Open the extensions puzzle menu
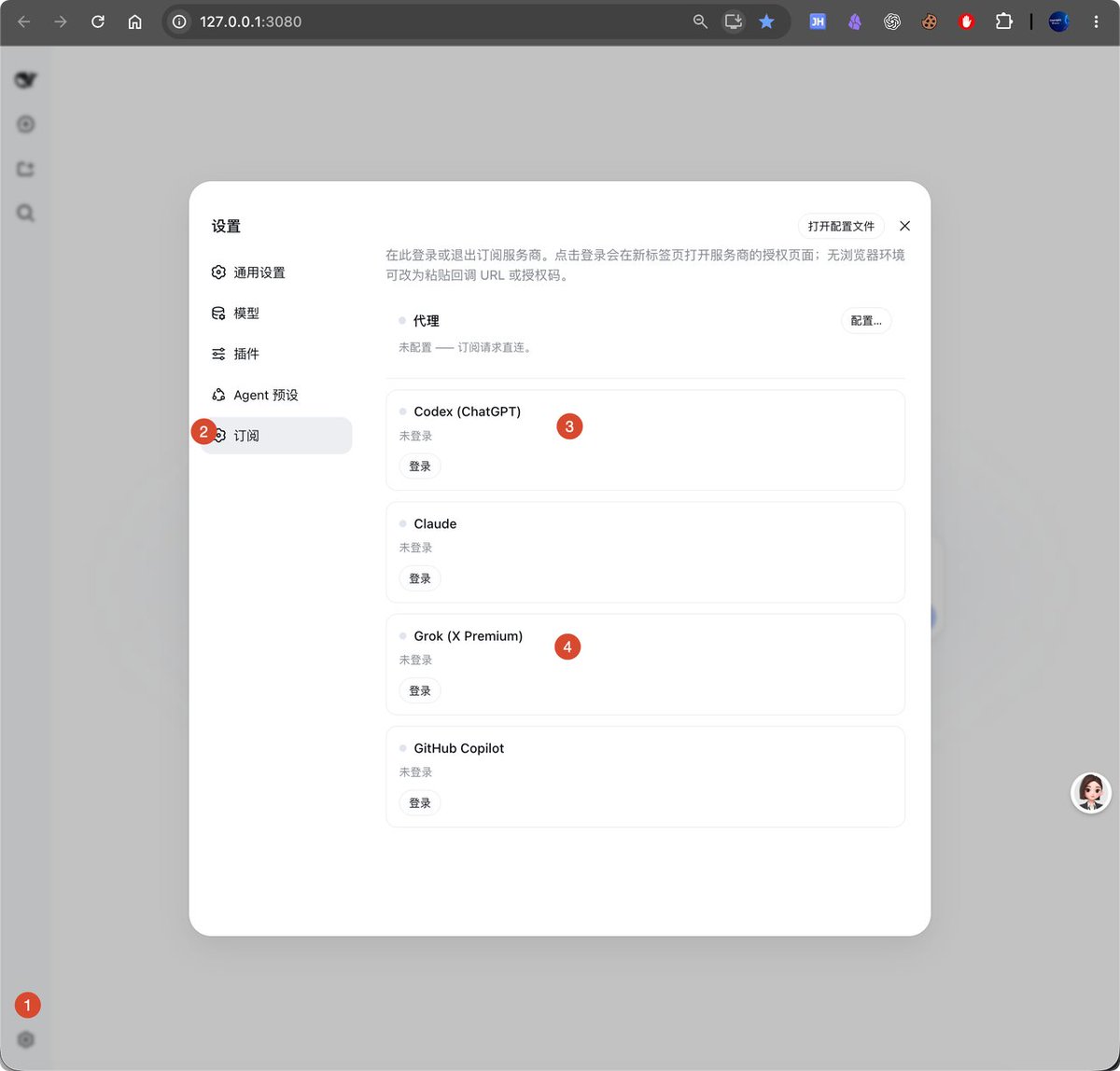Viewport: 1120px width, 1071px height. pyautogui.click(x=1004, y=21)
